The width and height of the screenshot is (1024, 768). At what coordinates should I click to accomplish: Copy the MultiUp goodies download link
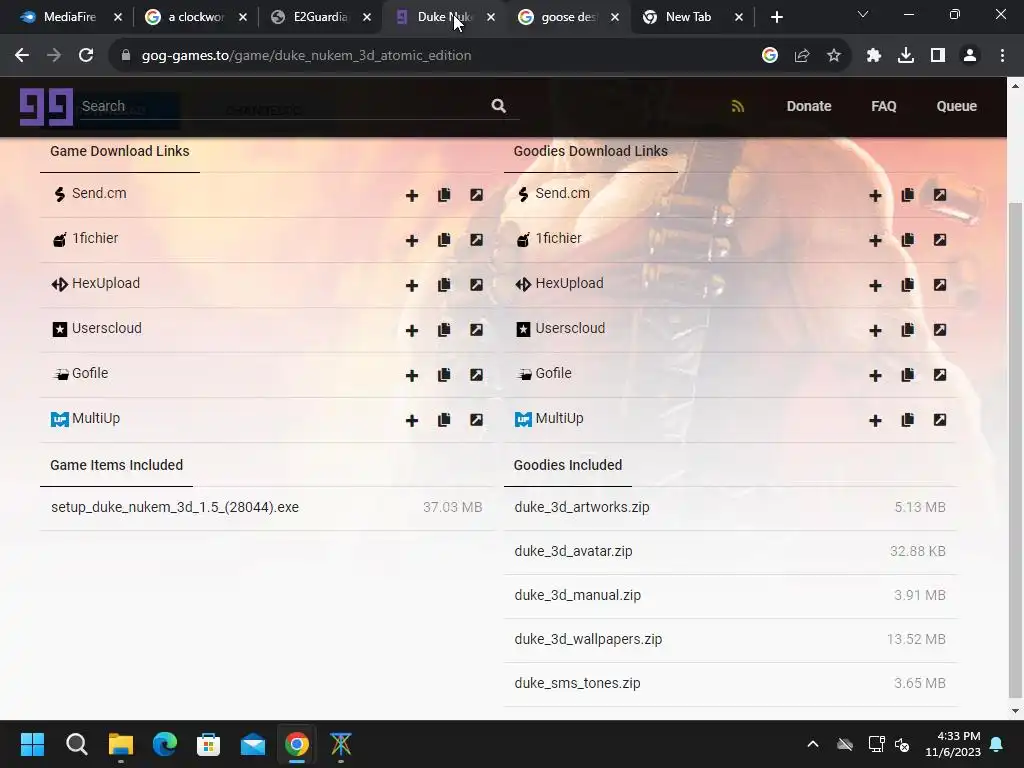[908, 420]
